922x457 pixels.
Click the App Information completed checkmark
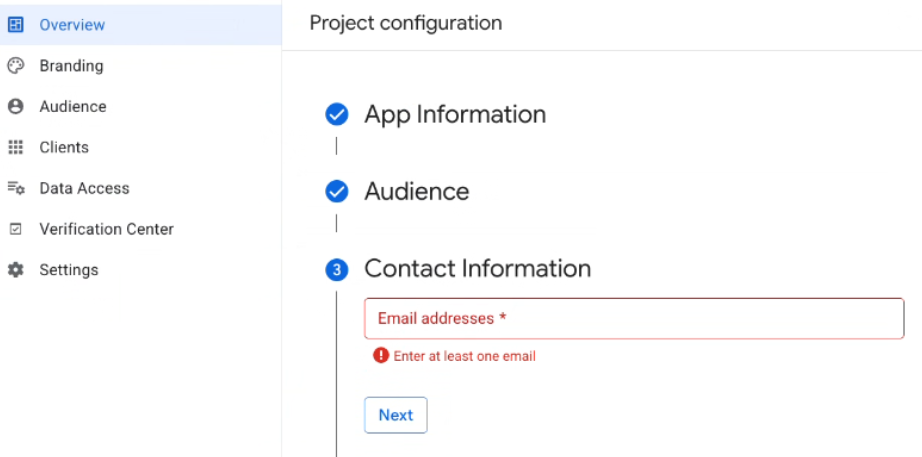tap(337, 114)
